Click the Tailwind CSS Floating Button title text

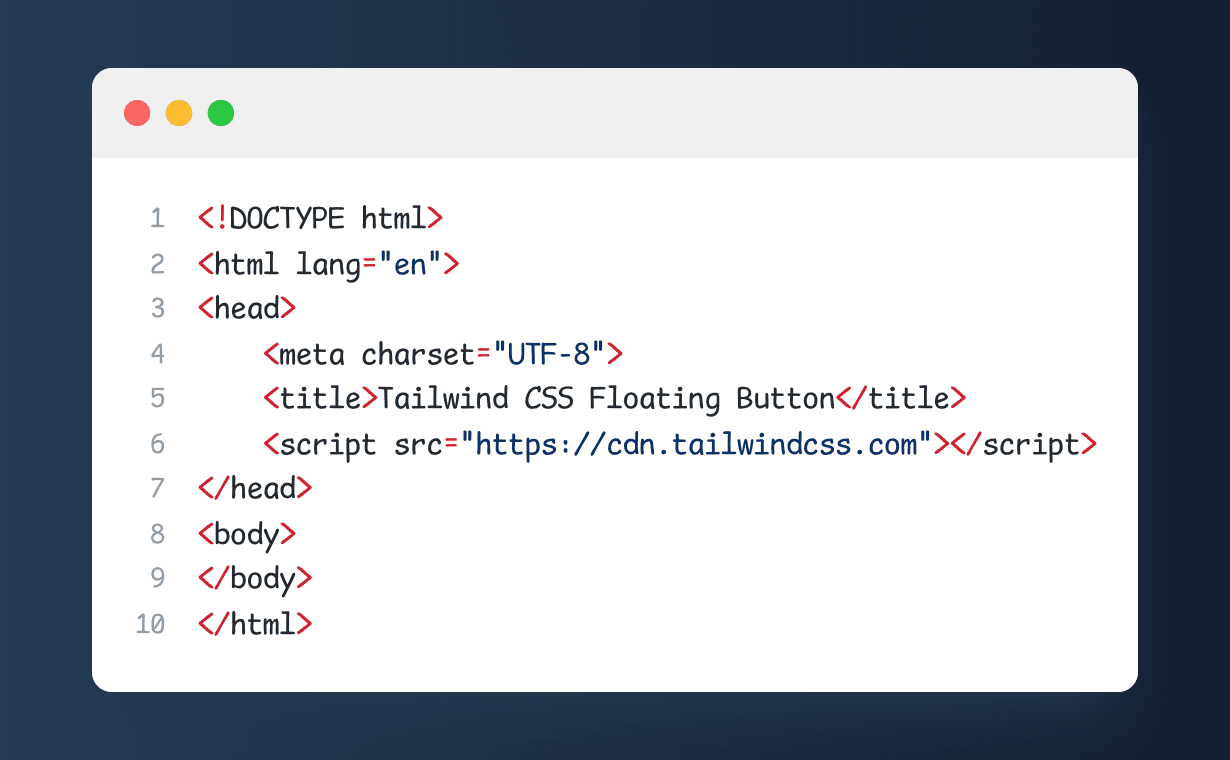click(606, 399)
